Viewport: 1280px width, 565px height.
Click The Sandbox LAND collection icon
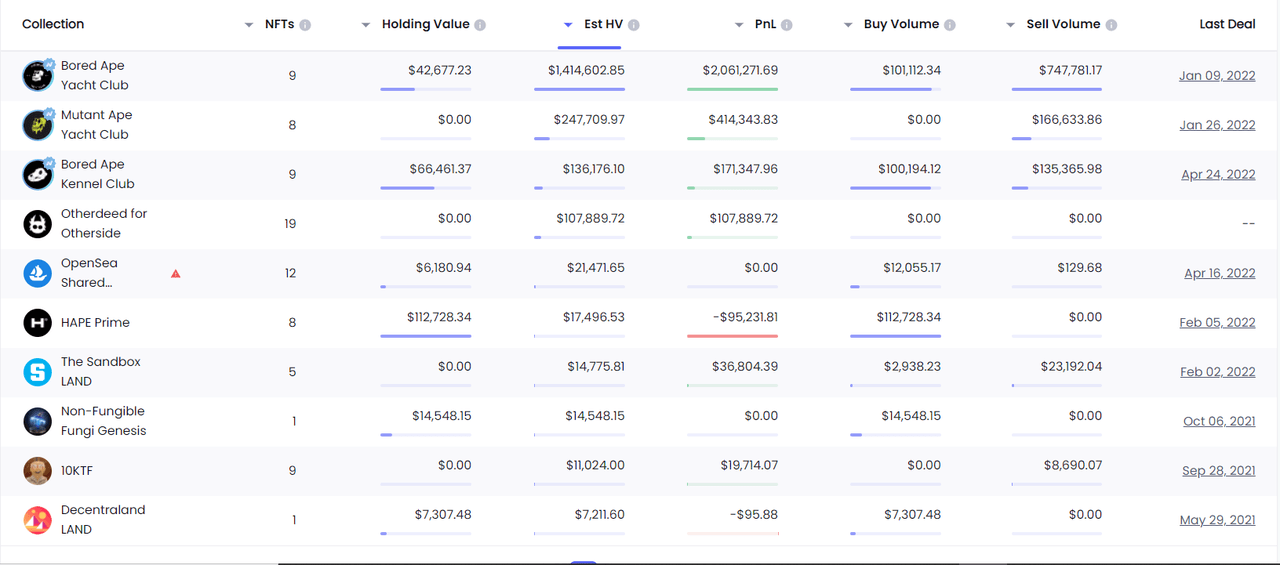click(x=38, y=372)
